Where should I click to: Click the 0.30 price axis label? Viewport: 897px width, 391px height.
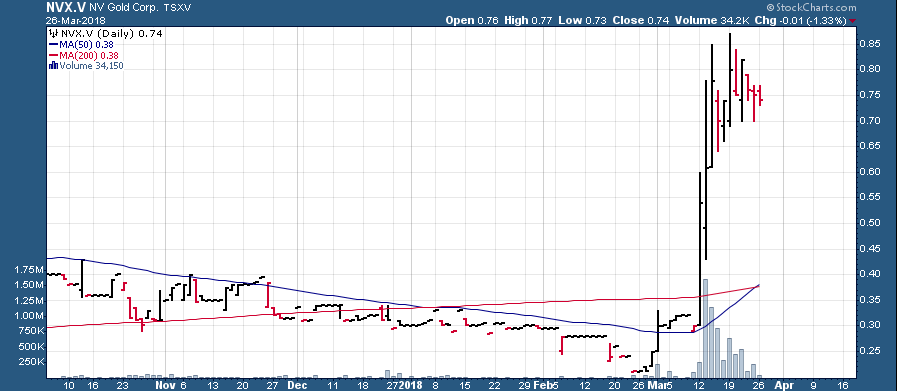869,325
